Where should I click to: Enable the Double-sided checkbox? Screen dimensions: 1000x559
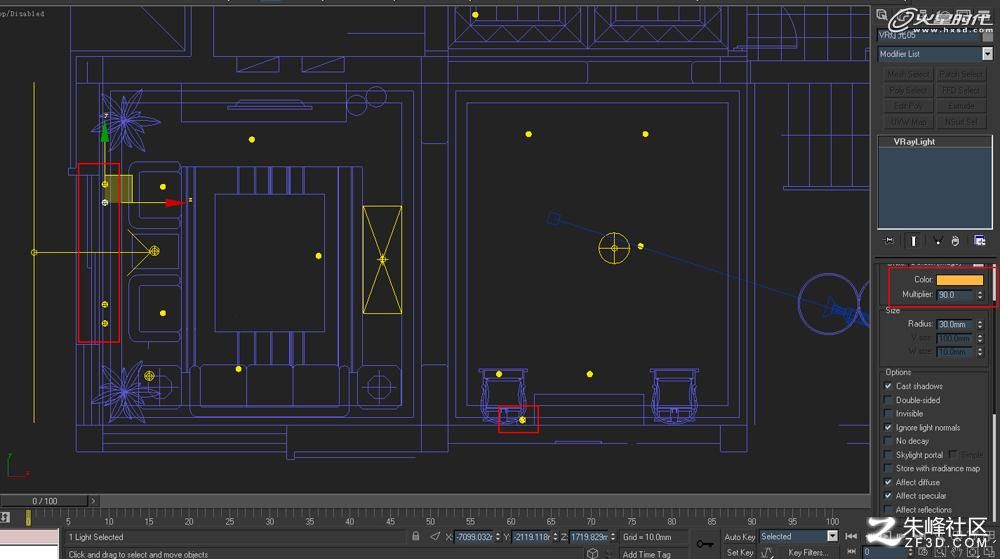coord(888,400)
